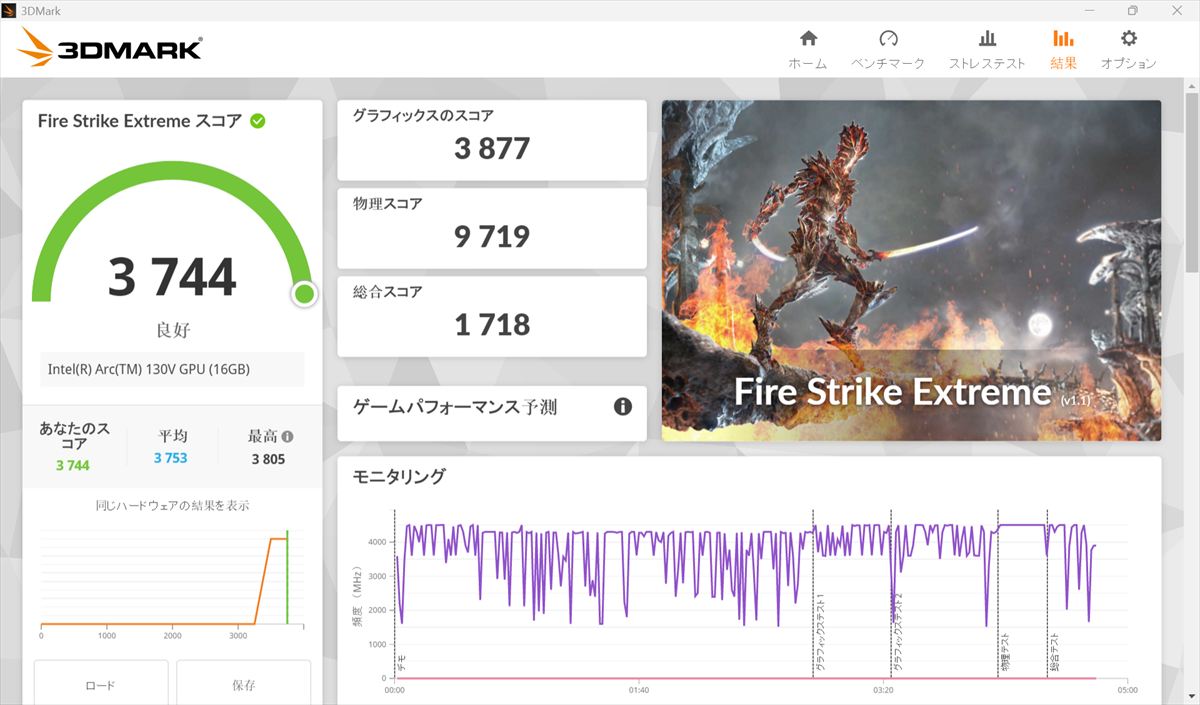
Task: Go to the ホーム (Home) tab
Action: 808,49
